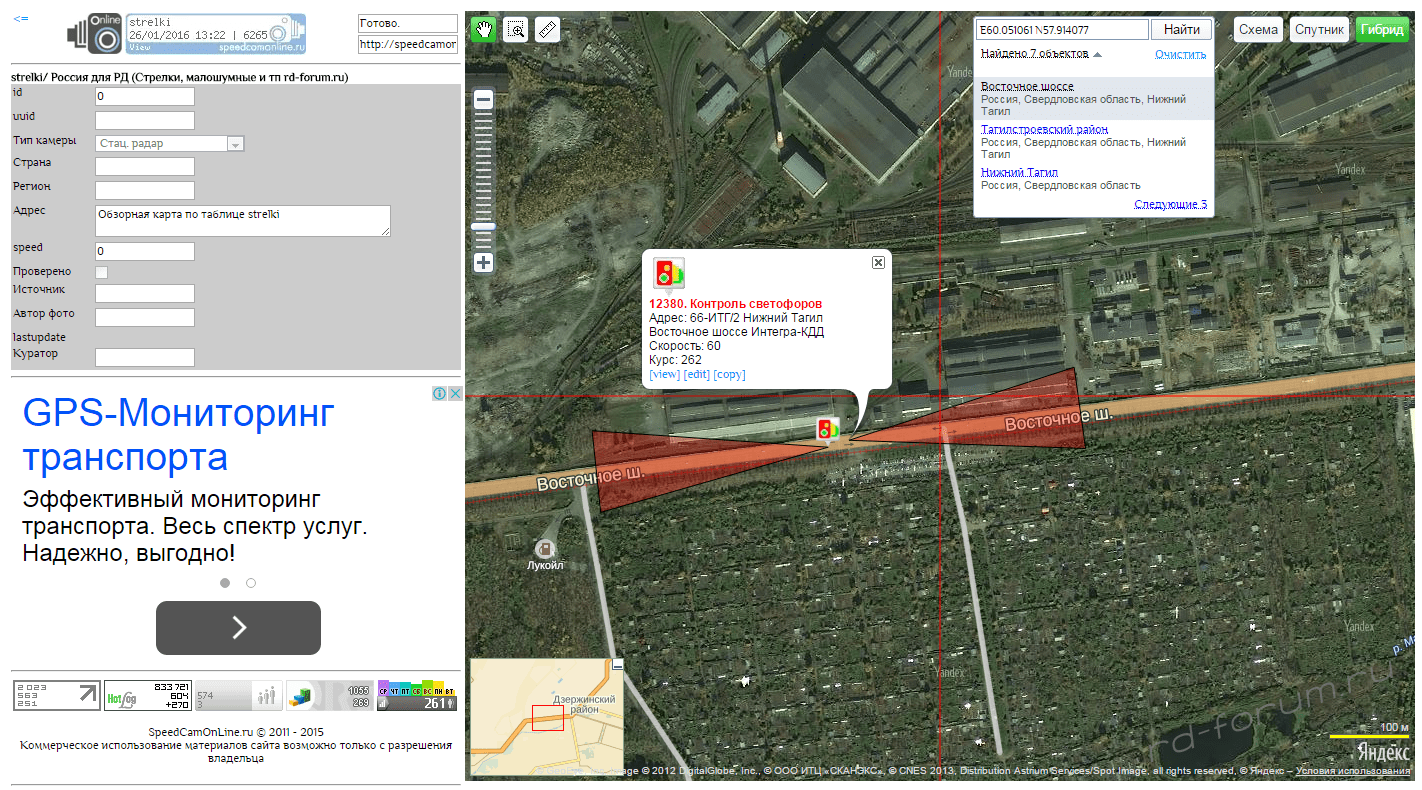Screen dimensions: 1422x790
Task: Switch map to Спутник view
Action: tap(1319, 29)
